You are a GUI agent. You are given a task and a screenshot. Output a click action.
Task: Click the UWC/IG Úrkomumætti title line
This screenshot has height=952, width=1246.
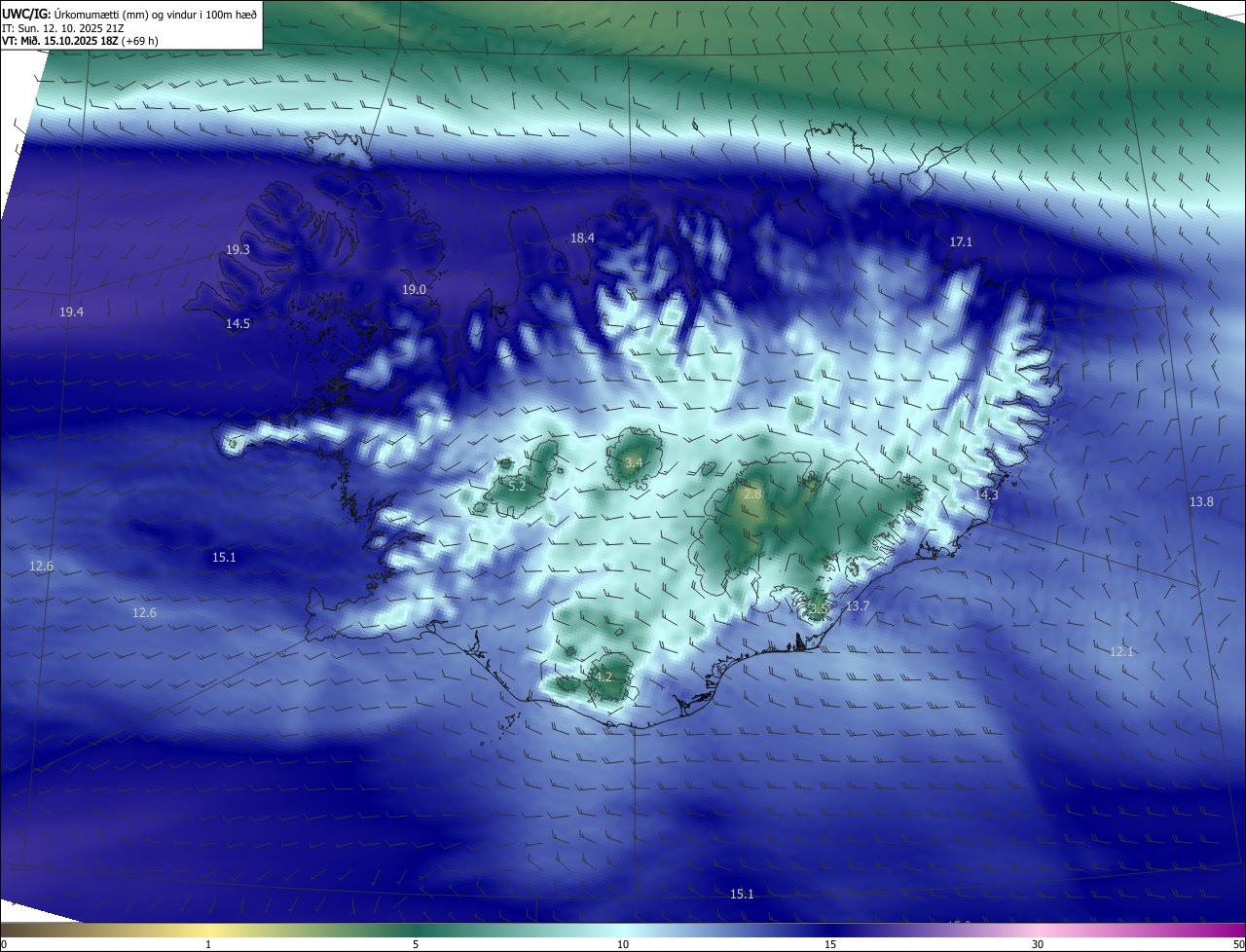coord(129,13)
